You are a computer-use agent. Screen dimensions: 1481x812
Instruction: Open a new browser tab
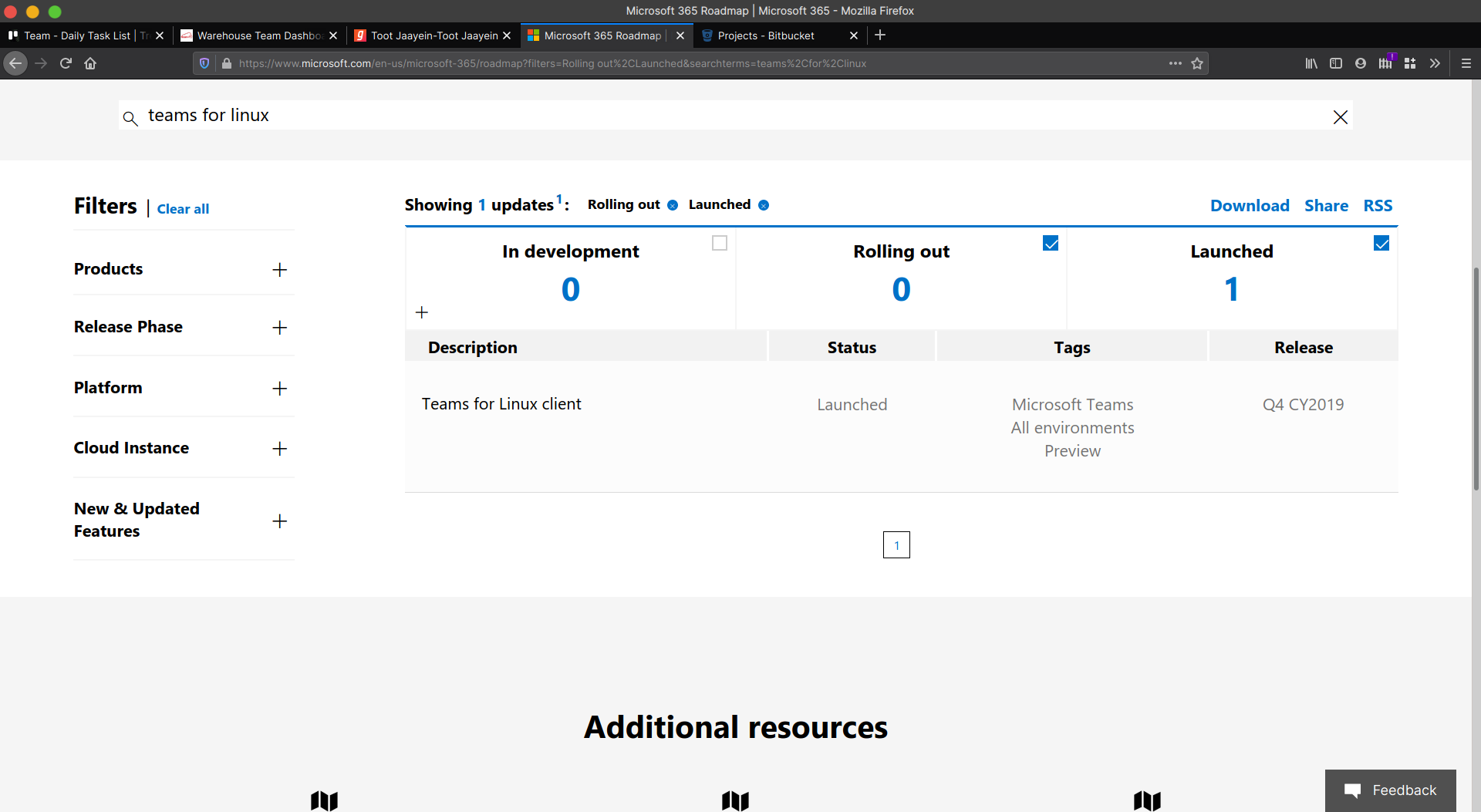point(880,35)
